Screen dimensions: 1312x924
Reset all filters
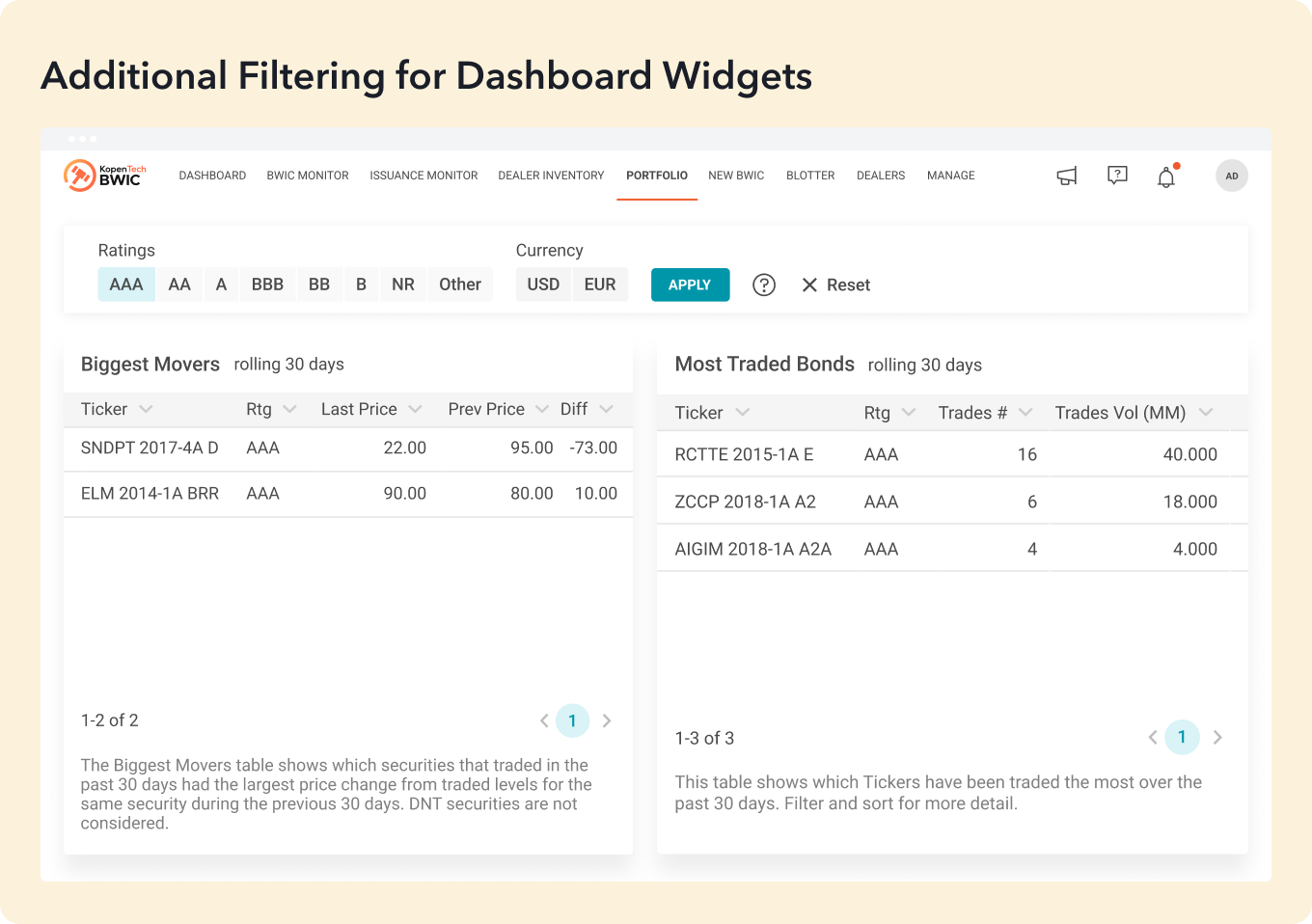pyautogui.click(x=835, y=285)
